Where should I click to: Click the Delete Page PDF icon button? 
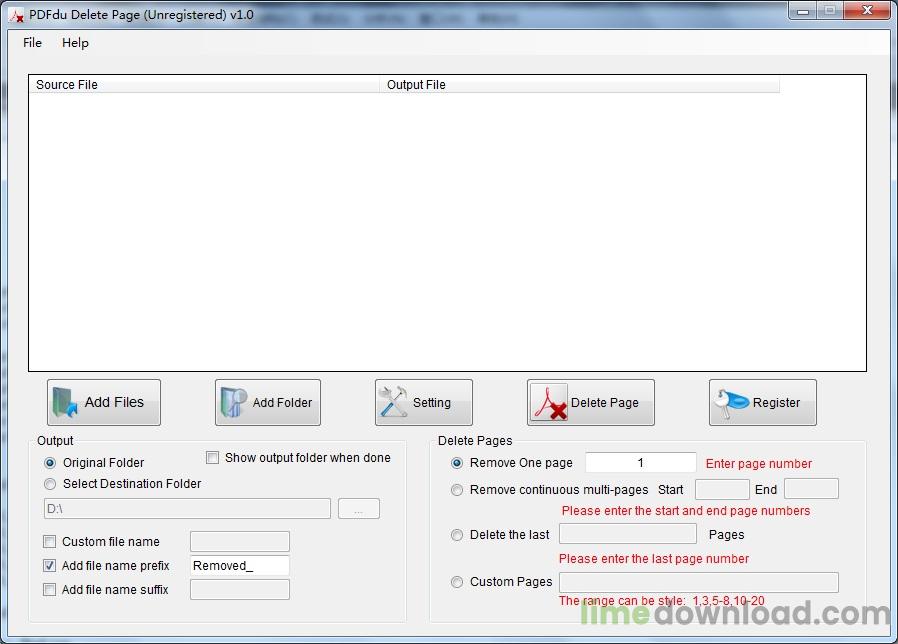[590, 402]
